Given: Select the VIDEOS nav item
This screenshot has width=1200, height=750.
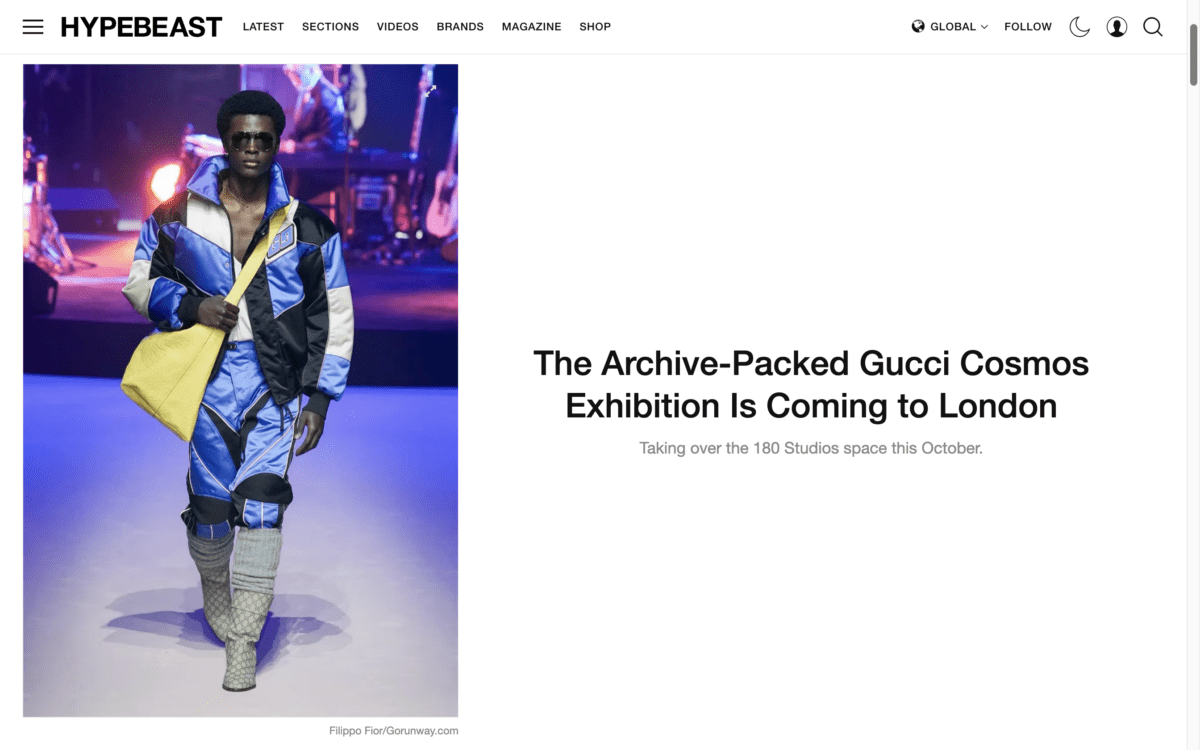Looking at the screenshot, I should [x=398, y=27].
